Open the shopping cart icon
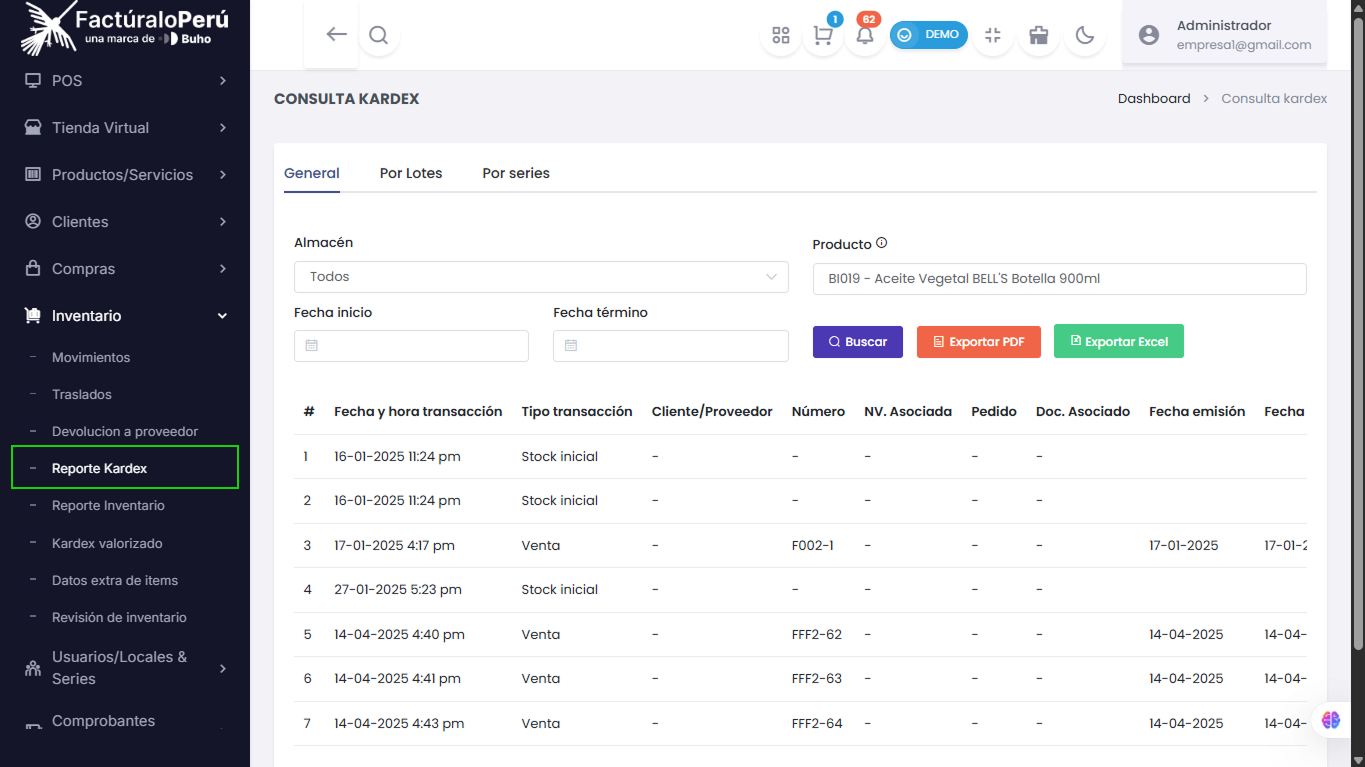Viewport: 1365px width, 767px height. point(823,35)
